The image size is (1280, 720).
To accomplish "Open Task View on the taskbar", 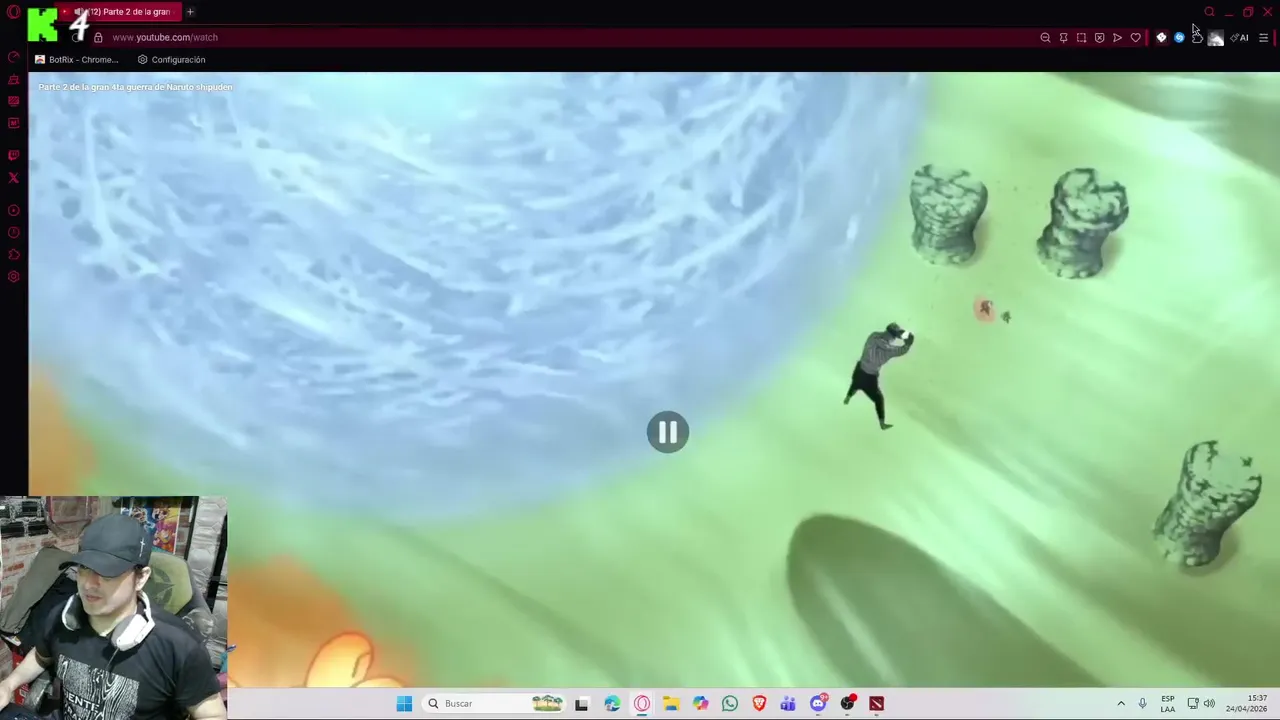I will (581, 704).
